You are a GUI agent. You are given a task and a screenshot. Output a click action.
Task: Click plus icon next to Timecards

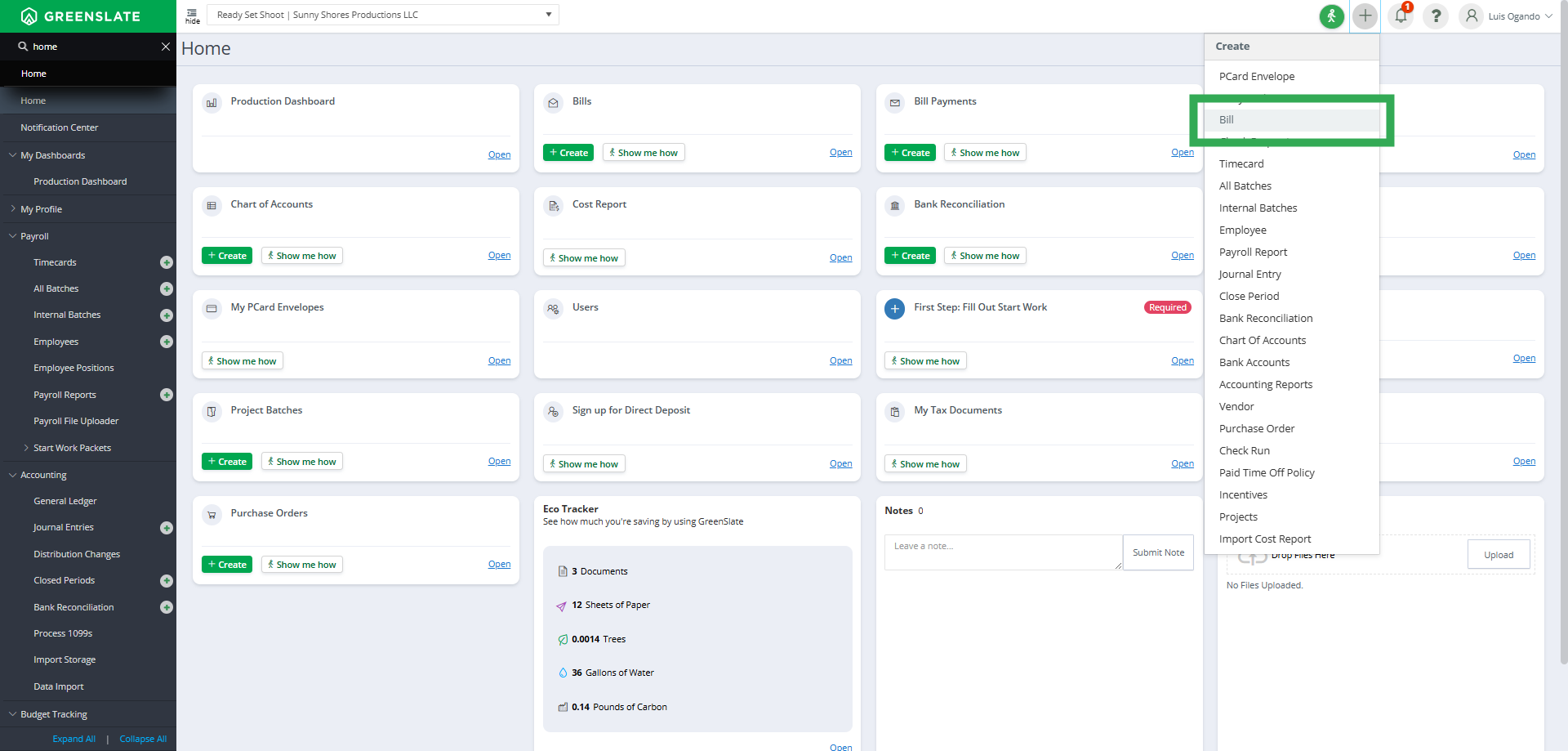pyautogui.click(x=167, y=262)
